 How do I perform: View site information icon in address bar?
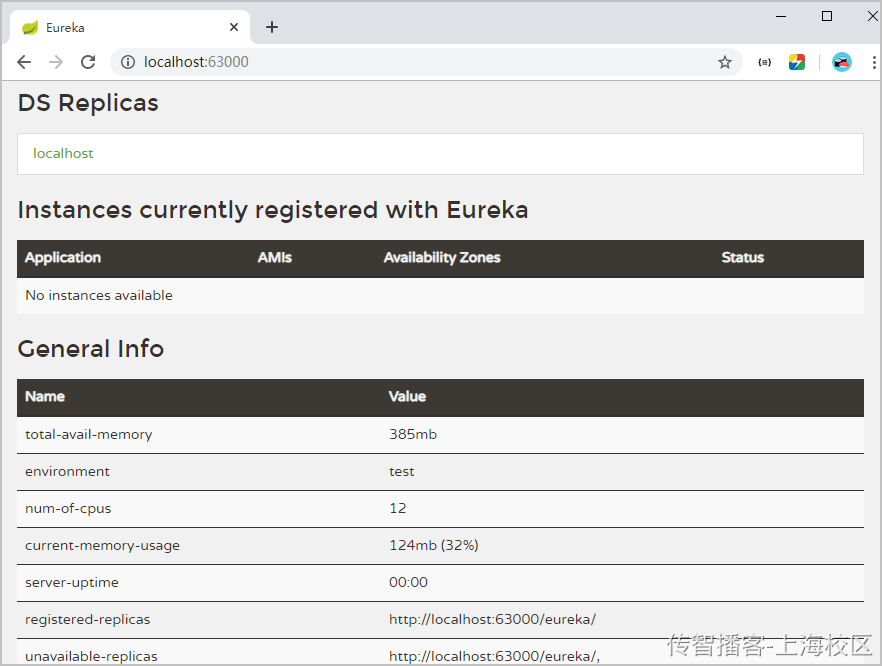(x=128, y=62)
